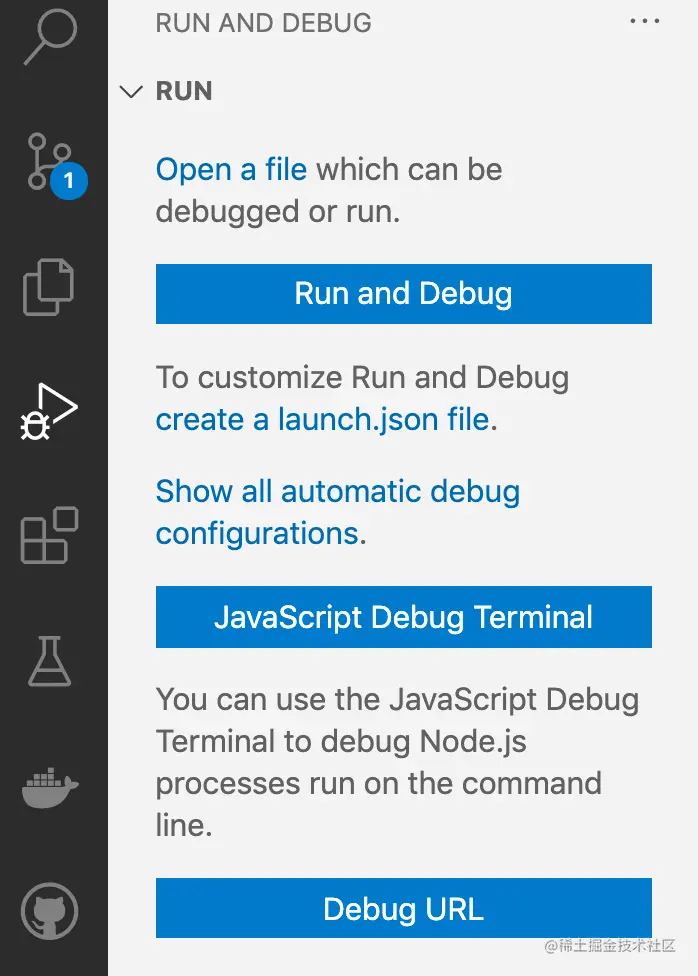Expand RUN by clicking its header text
Screen dimensions: 698x976
click(183, 91)
